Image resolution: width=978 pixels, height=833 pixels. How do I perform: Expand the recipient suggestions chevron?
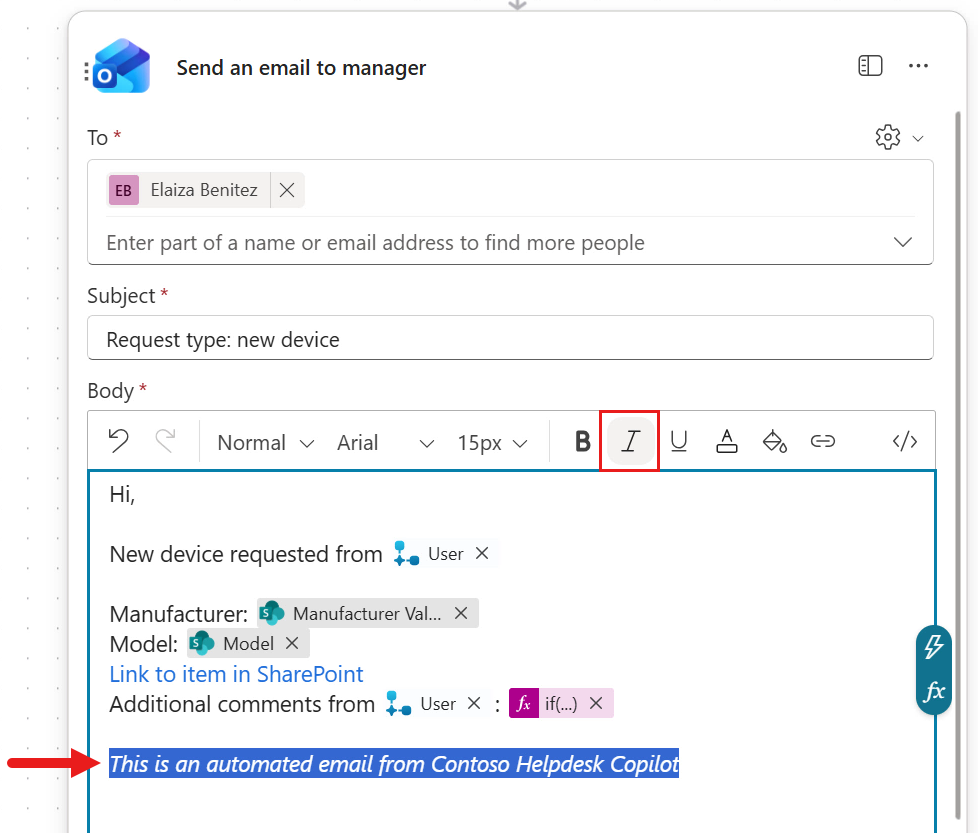click(x=903, y=242)
